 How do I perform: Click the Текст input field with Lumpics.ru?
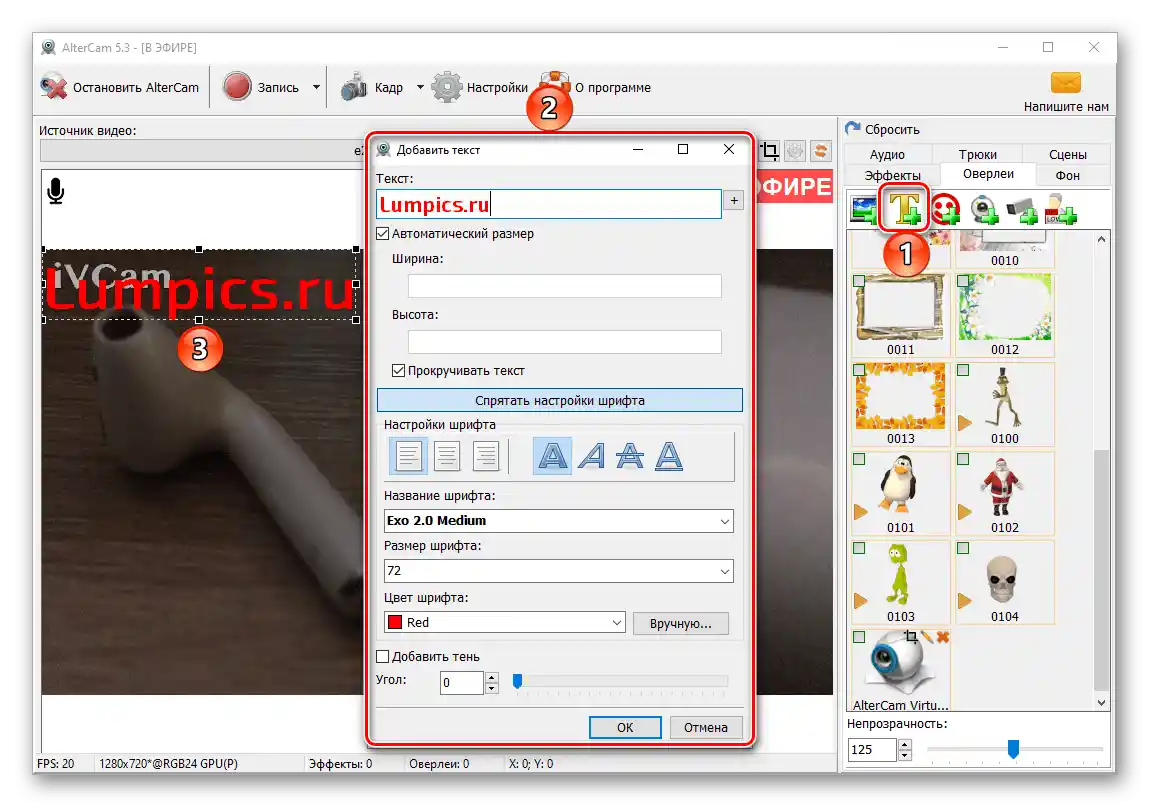549,204
